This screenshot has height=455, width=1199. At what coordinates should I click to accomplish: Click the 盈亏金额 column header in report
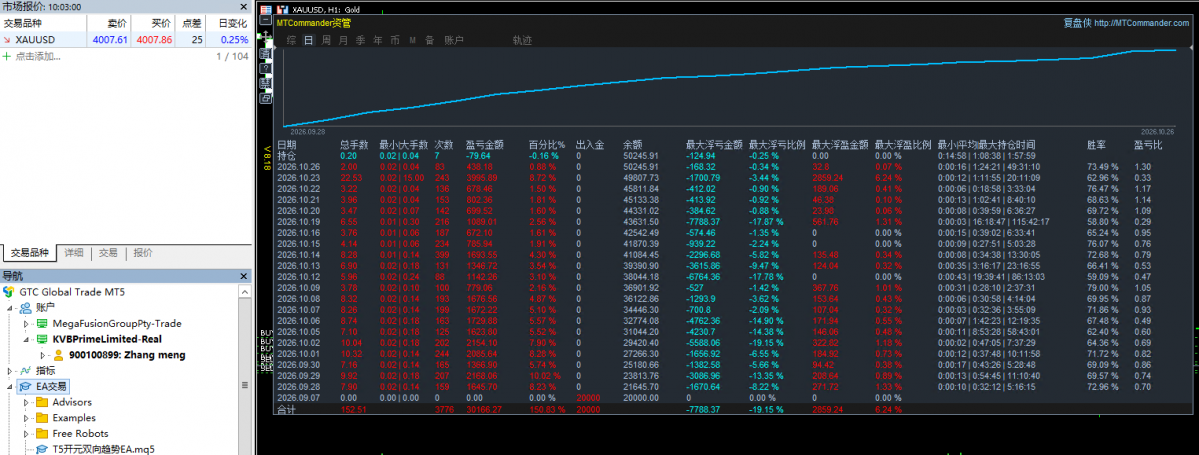[485, 145]
